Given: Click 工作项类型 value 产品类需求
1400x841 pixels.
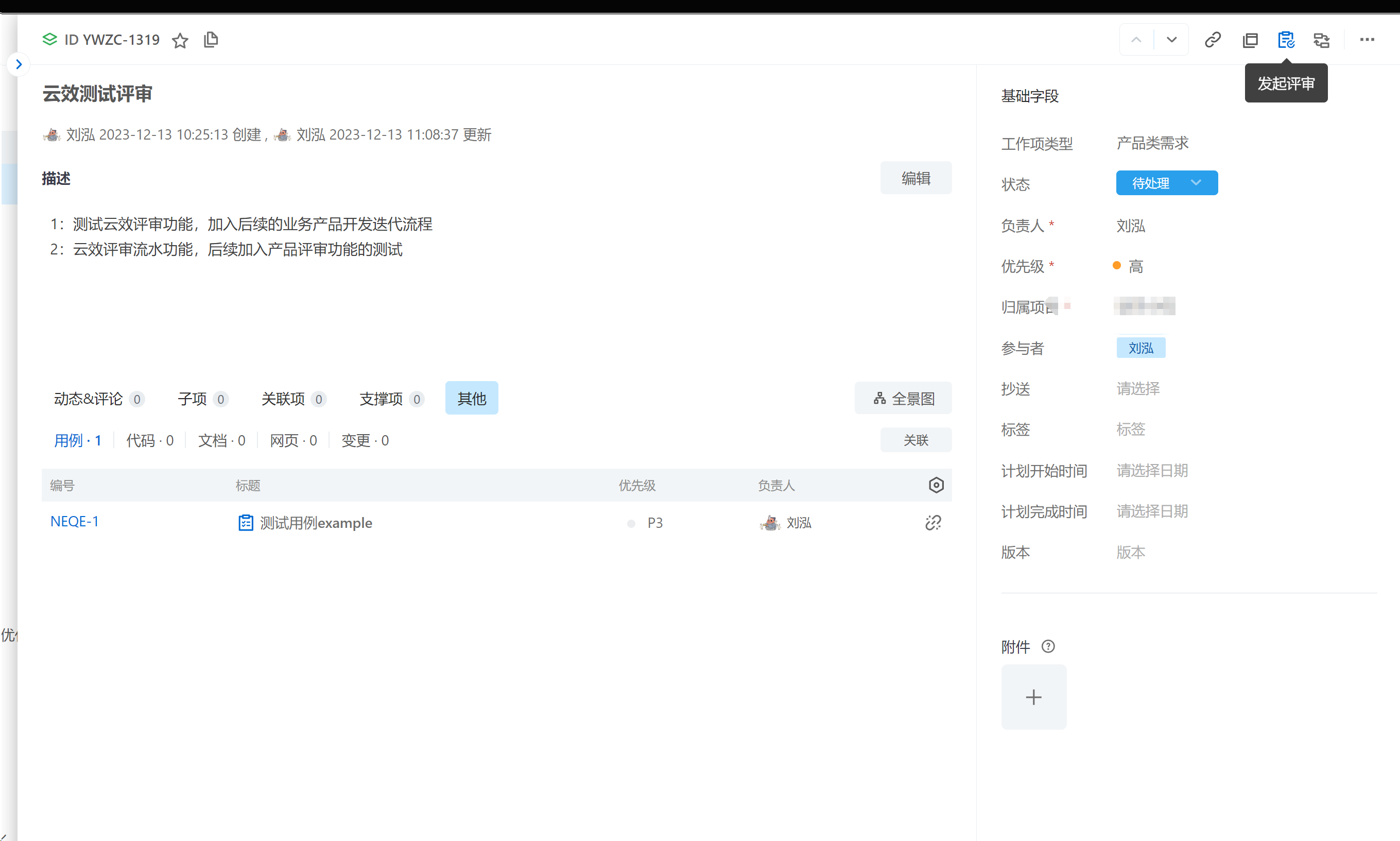Looking at the screenshot, I should click(x=1152, y=143).
